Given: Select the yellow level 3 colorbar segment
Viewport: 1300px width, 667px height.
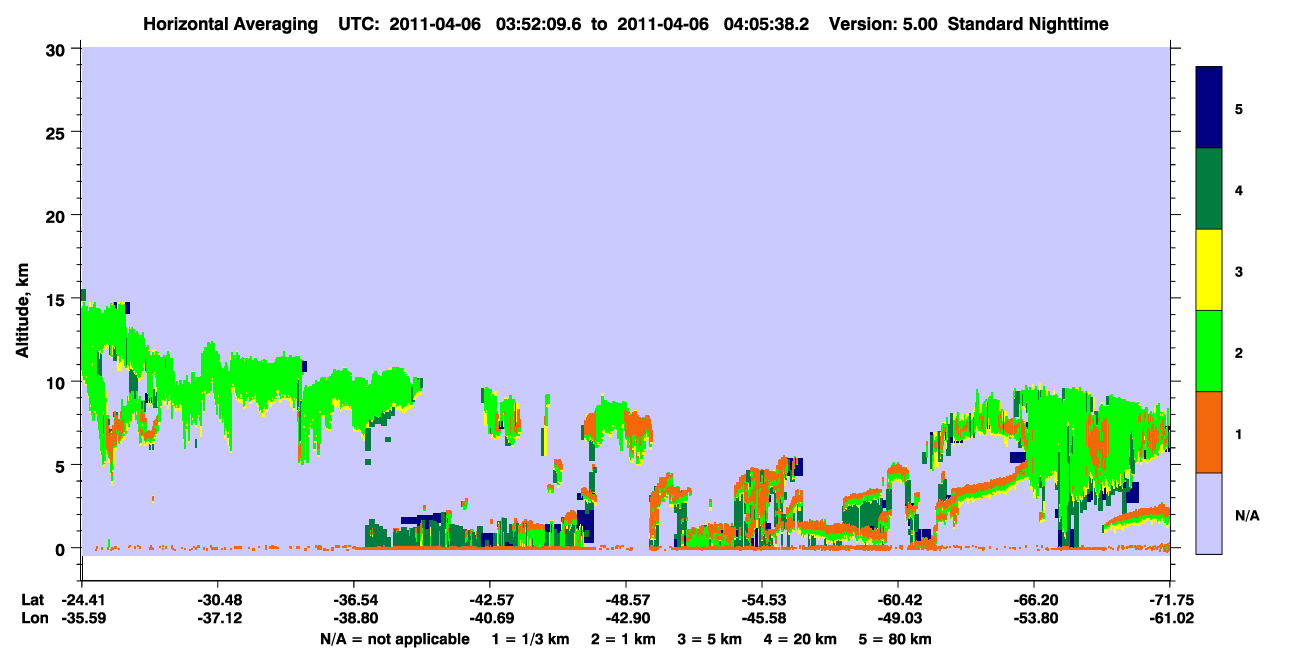Looking at the screenshot, I should pos(1209,270).
